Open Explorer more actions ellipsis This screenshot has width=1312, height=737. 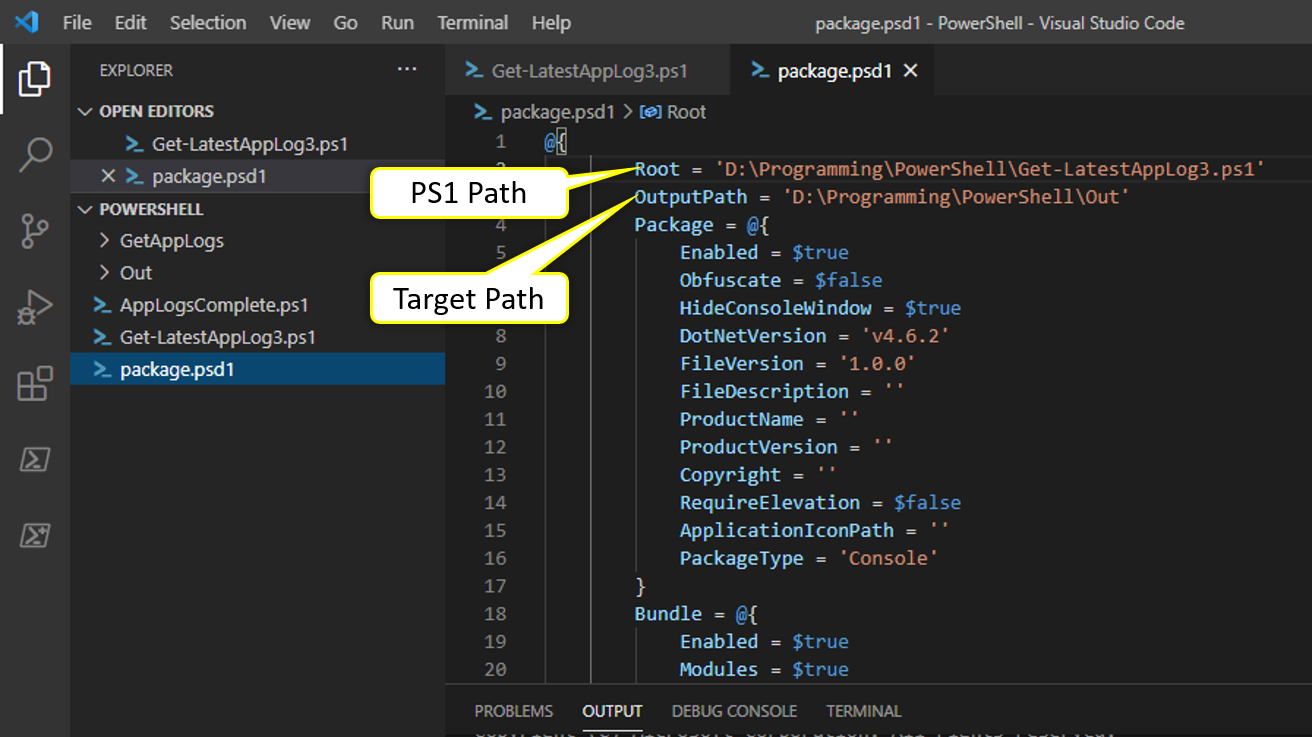[407, 69]
